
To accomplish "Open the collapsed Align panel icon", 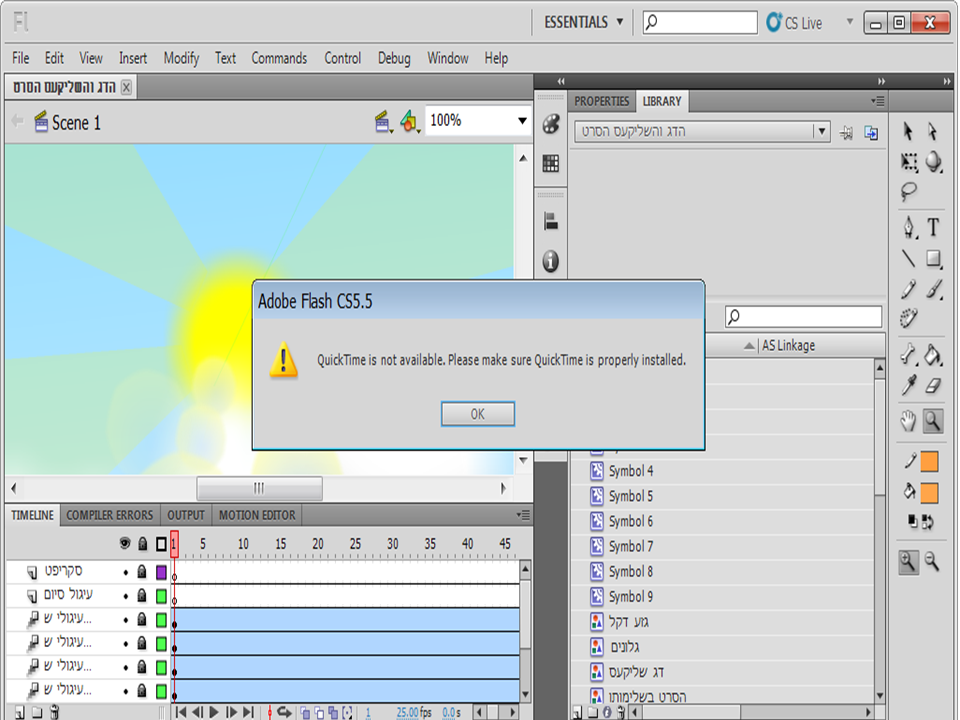I will click(551, 221).
